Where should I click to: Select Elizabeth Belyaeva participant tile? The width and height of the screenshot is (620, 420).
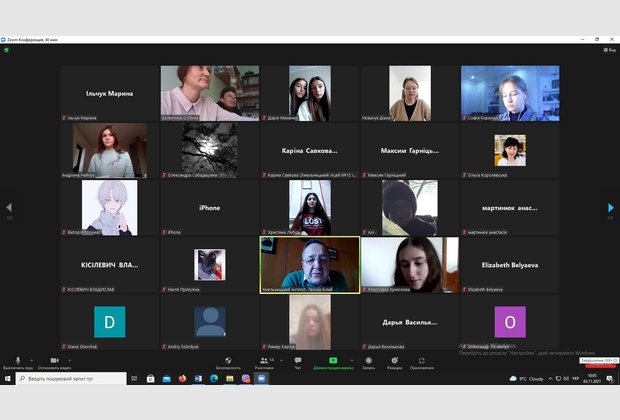510,265
